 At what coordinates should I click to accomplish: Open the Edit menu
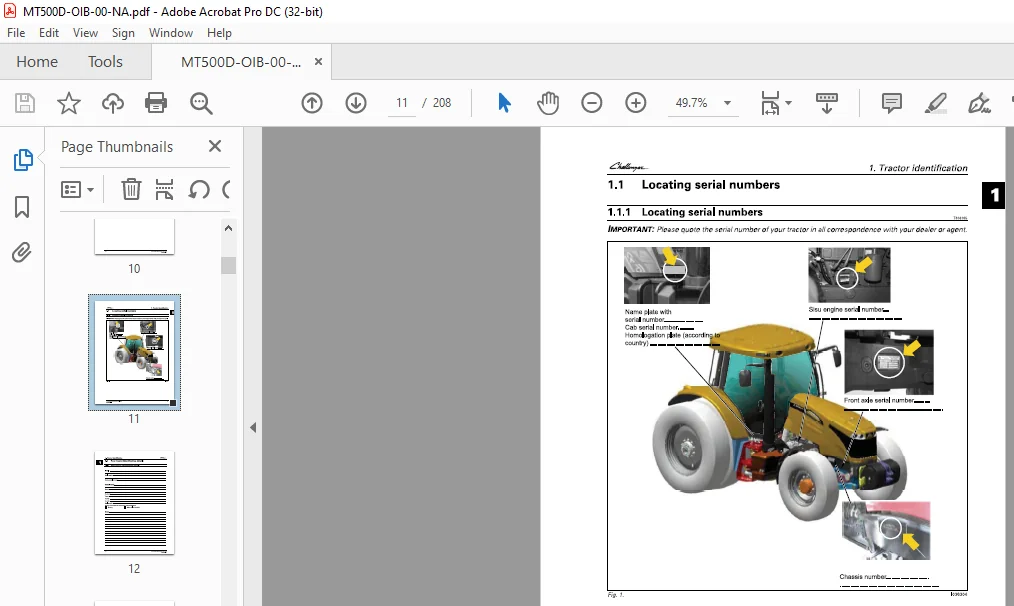click(x=49, y=33)
